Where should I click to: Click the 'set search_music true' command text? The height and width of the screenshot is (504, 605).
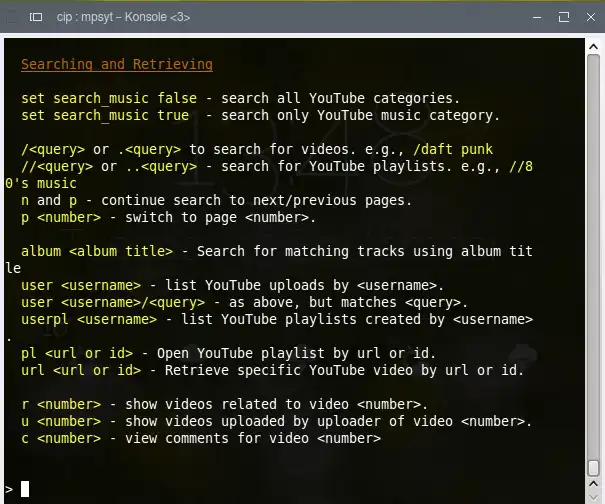click(105, 115)
